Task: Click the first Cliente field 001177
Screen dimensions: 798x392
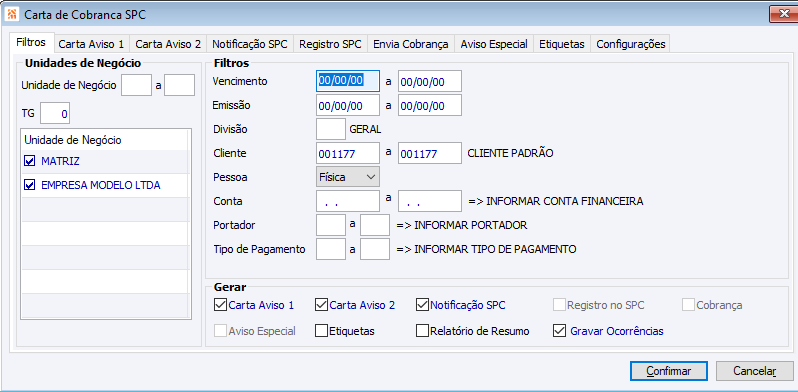Action: 348,153
